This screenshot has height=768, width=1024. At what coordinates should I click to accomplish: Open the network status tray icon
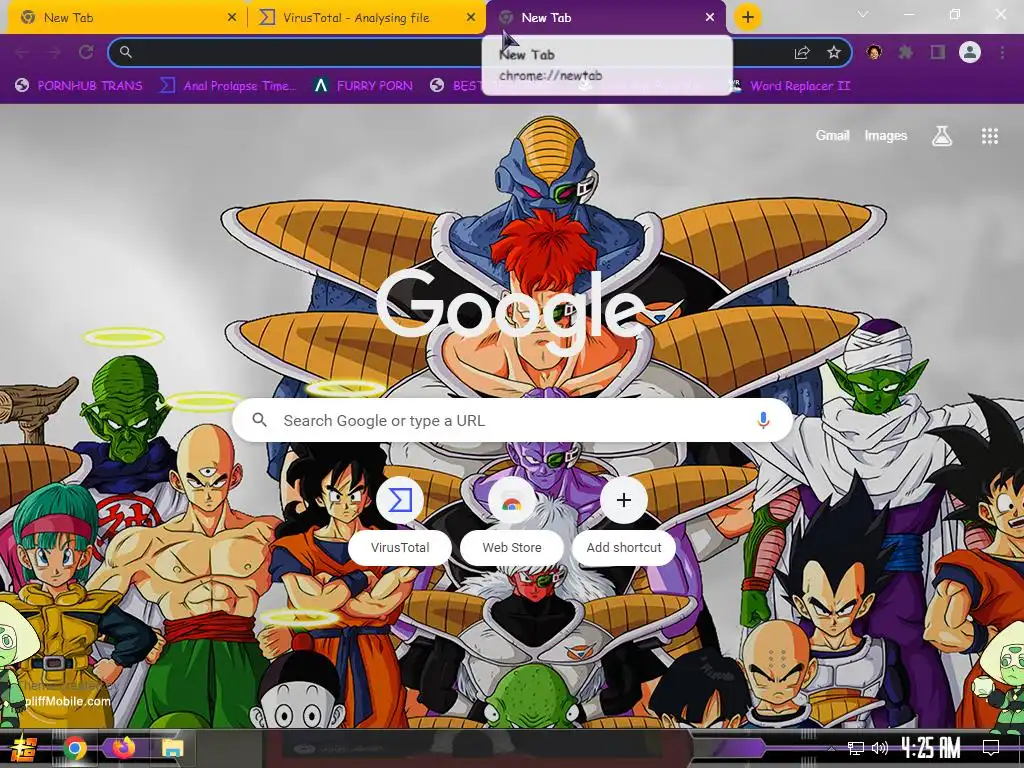[855, 748]
